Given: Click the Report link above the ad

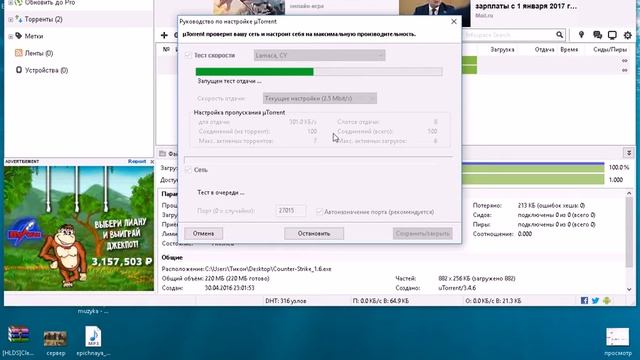Looking at the screenshot, I should point(137,162).
